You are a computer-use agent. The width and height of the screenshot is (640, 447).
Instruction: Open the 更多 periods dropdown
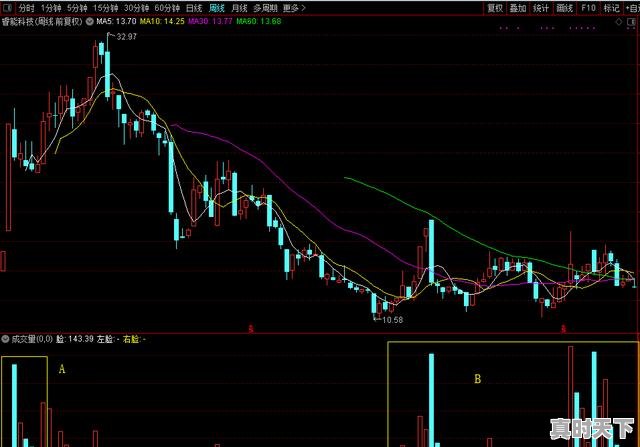pyautogui.click(x=294, y=7)
